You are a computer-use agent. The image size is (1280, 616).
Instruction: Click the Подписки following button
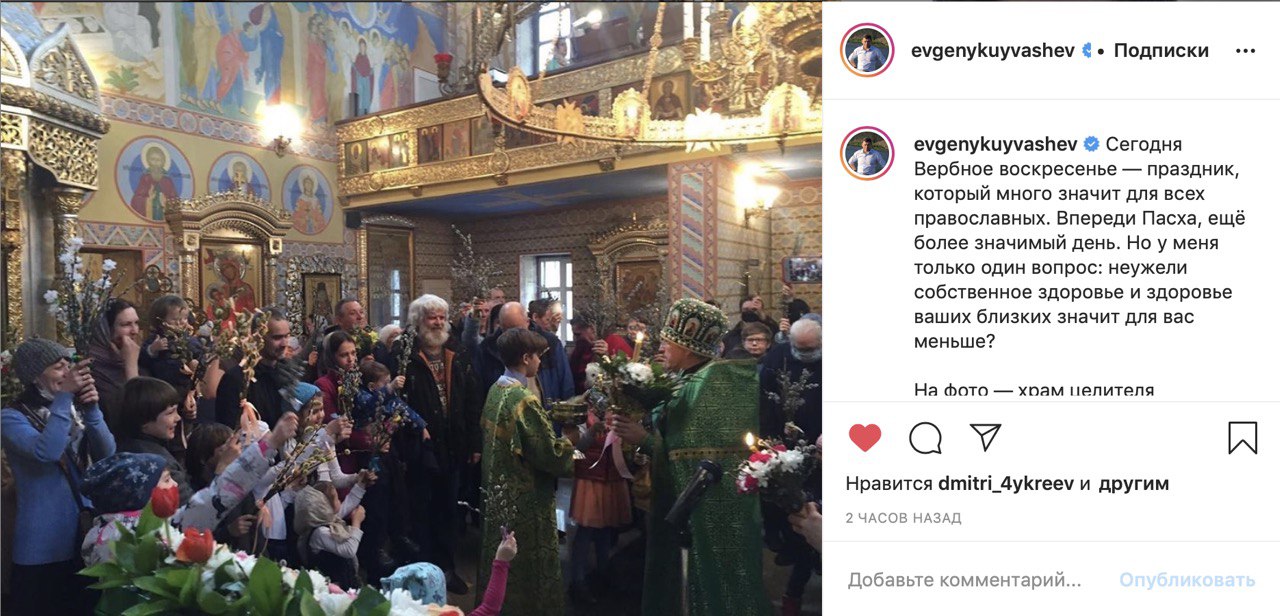(1161, 51)
